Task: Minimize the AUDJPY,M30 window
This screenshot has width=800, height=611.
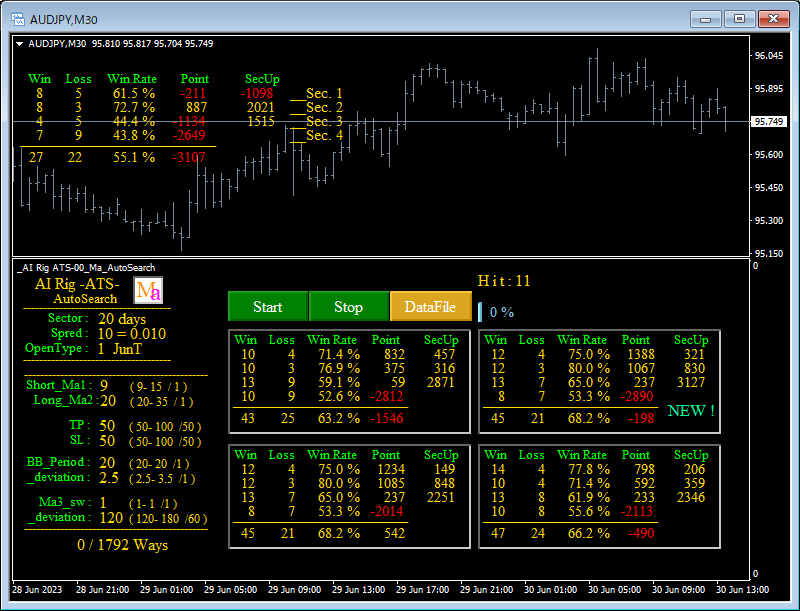Action: tap(706, 19)
